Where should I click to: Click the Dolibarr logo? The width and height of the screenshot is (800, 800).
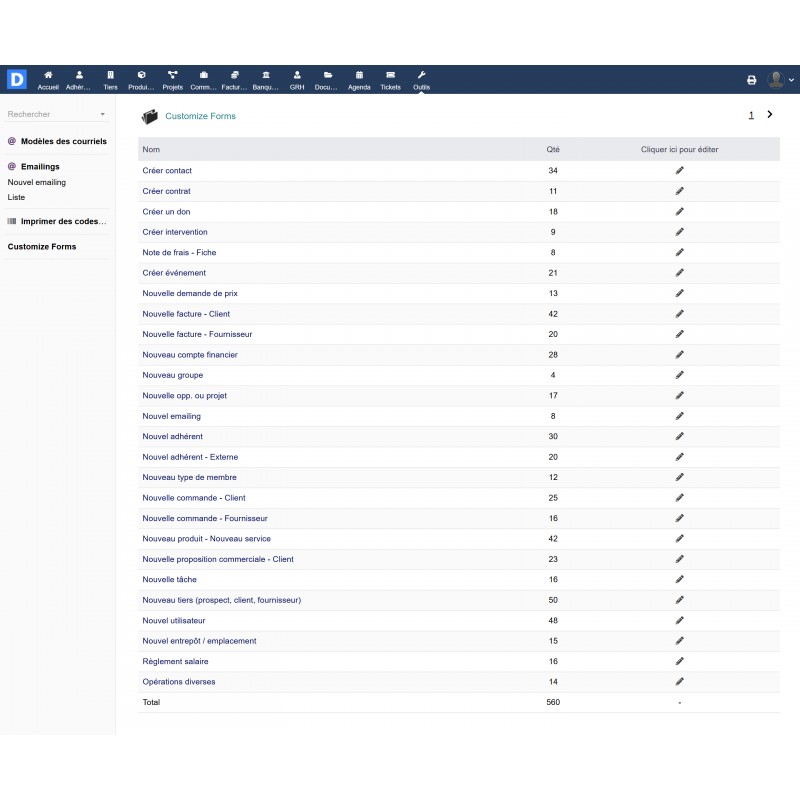coord(16,78)
